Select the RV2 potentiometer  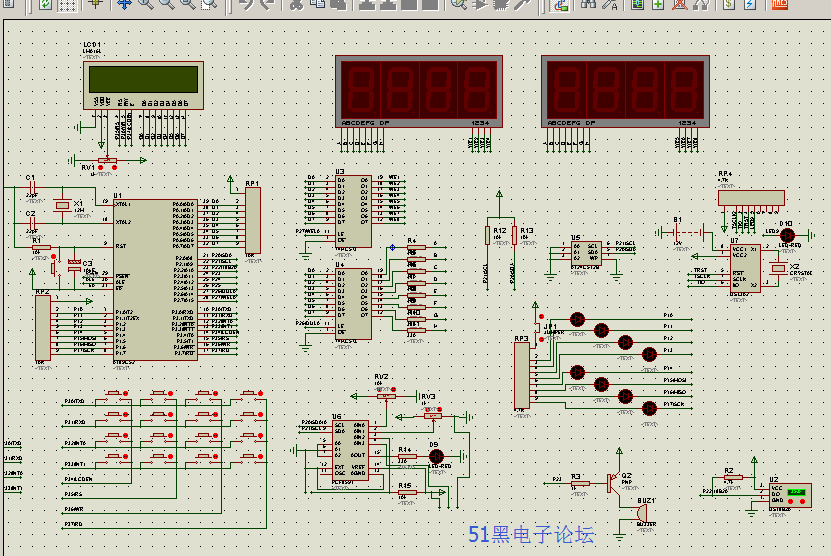pos(386,396)
